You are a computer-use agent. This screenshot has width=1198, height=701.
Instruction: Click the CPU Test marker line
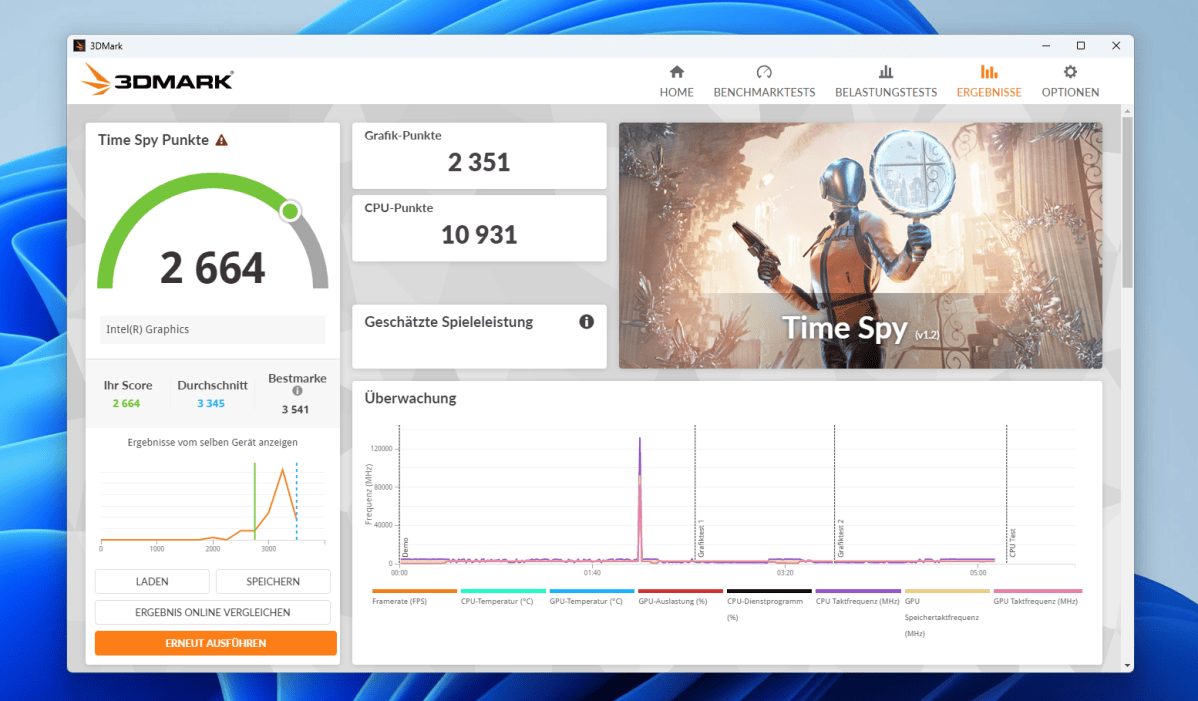(x=1006, y=493)
